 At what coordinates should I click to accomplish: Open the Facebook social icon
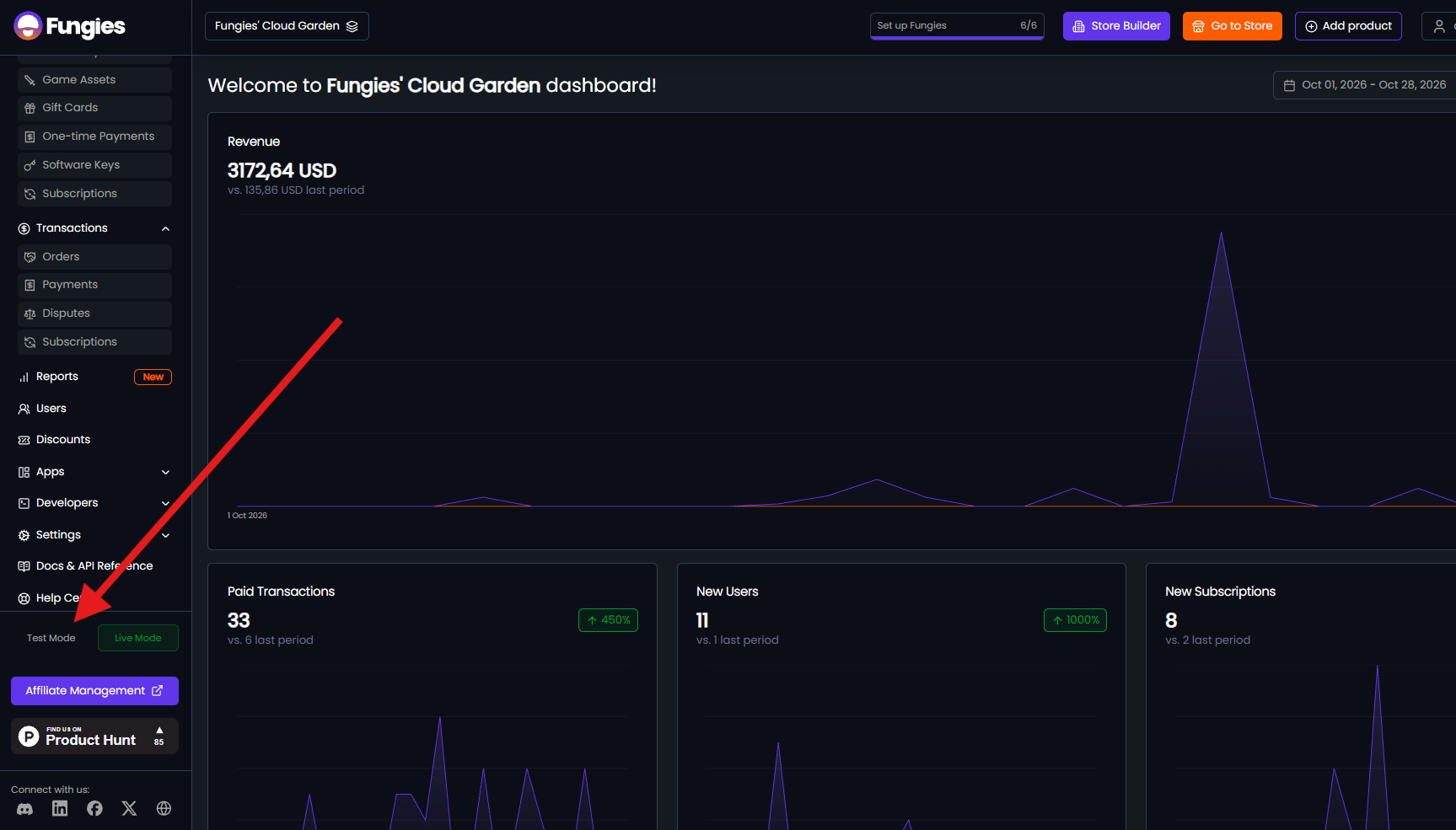click(x=94, y=809)
